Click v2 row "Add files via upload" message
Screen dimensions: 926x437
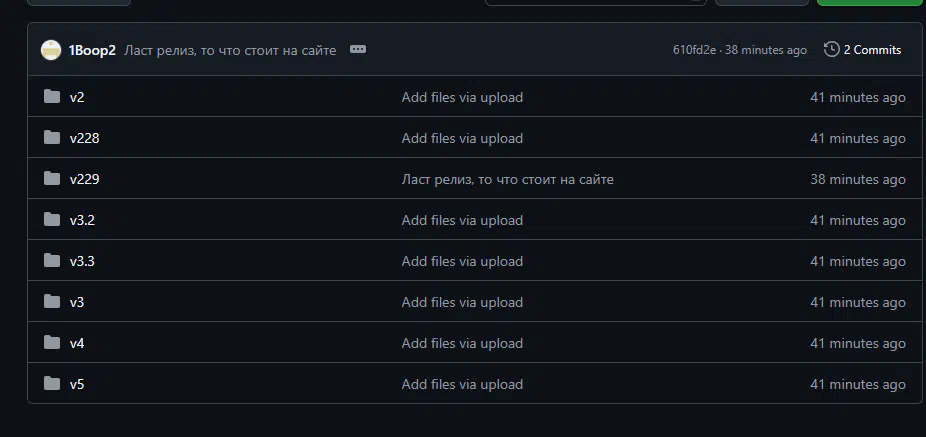[x=462, y=97]
